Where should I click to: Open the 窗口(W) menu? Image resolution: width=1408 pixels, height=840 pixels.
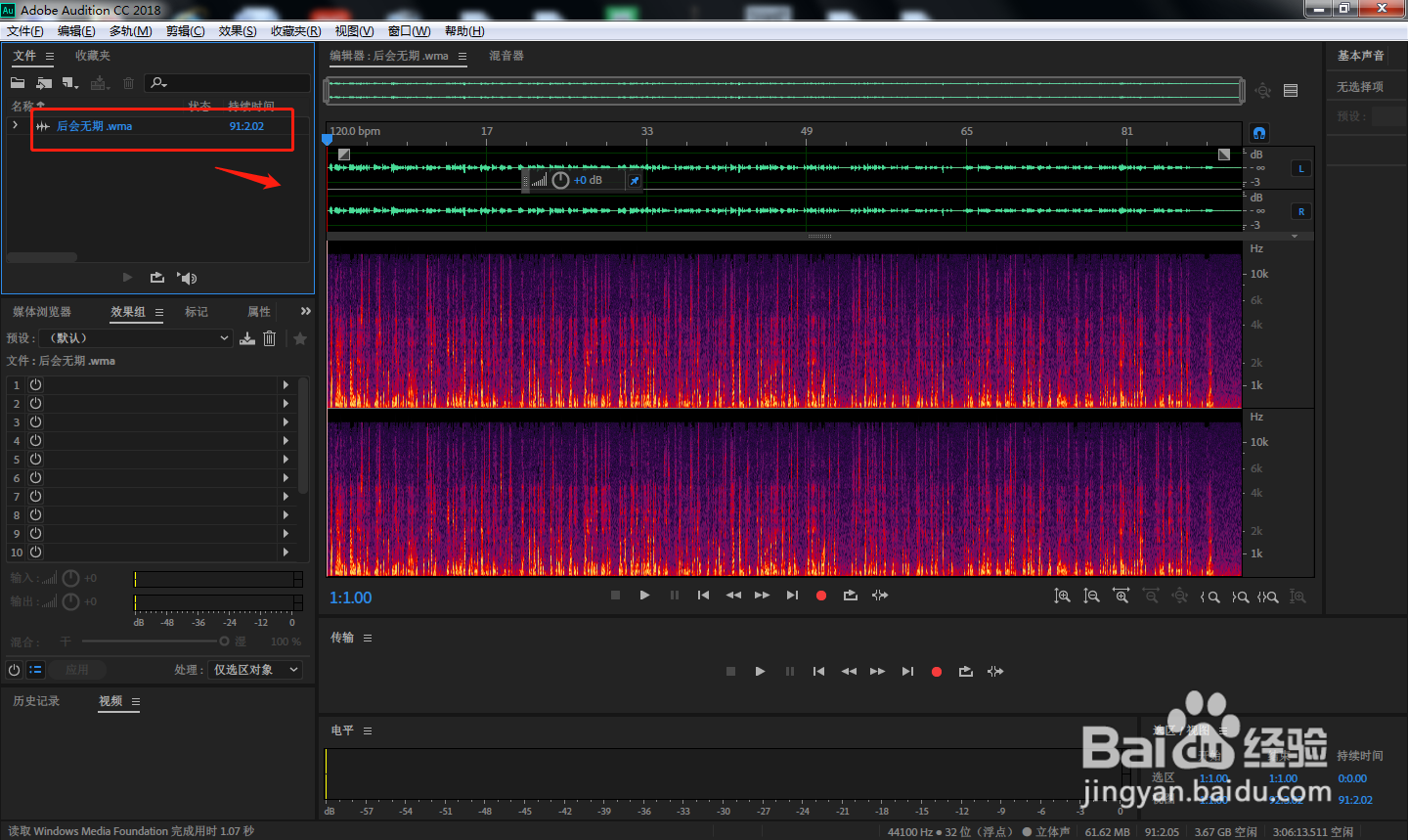tap(409, 31)
